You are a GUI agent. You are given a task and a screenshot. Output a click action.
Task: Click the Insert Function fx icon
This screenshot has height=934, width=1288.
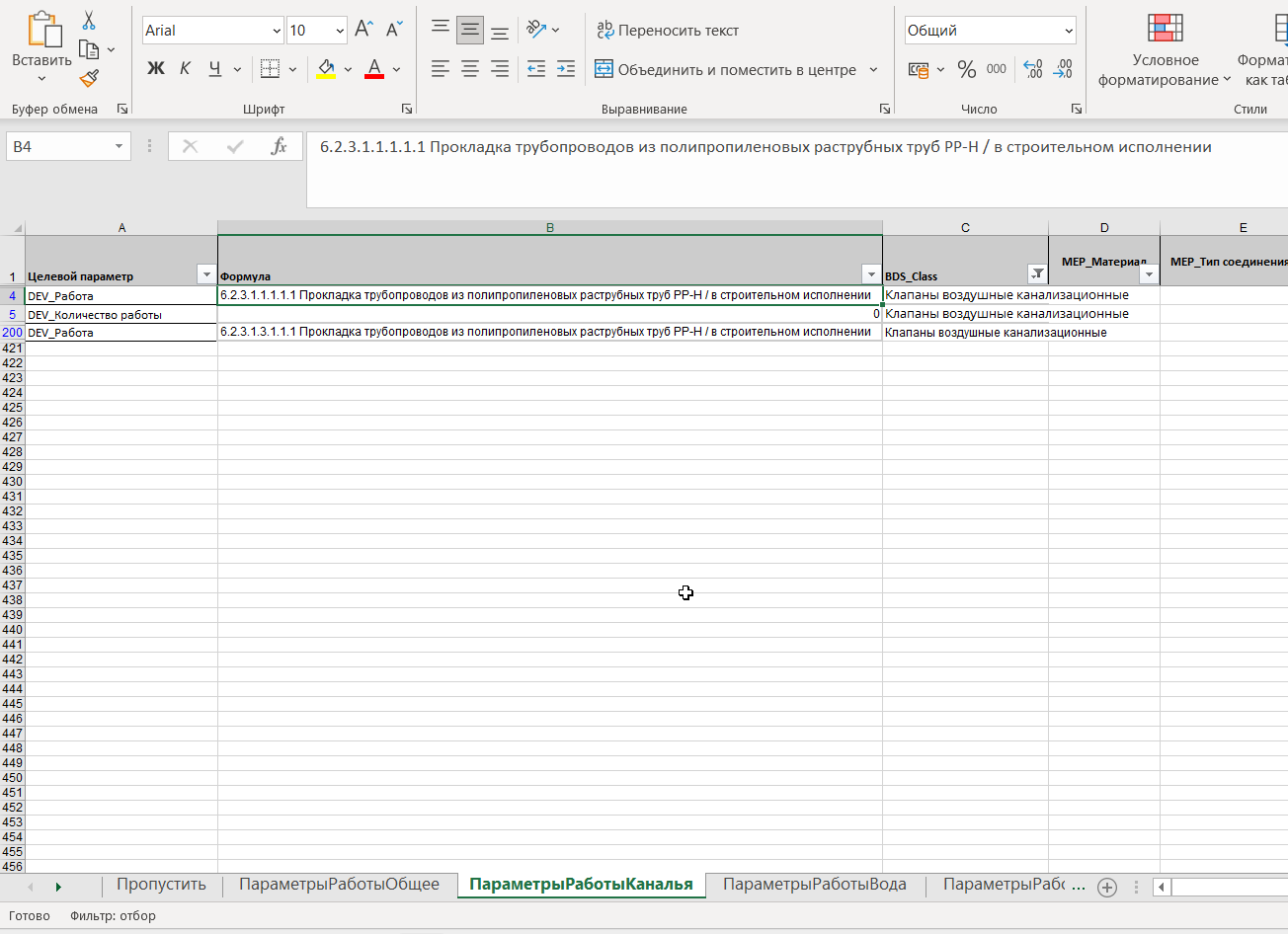point(280,146)
